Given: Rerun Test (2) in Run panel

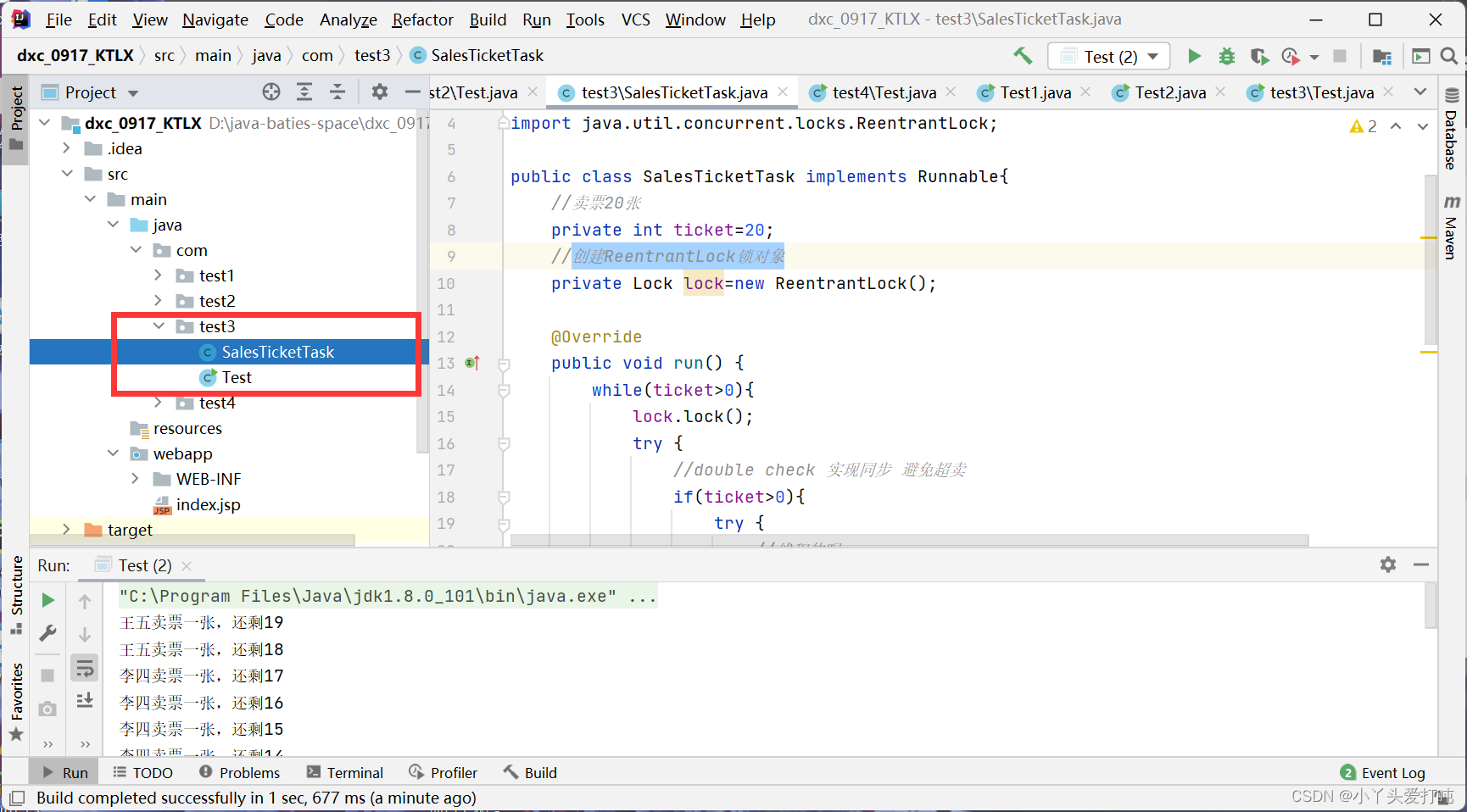Looking at the screenshot, I should point(48,600).
